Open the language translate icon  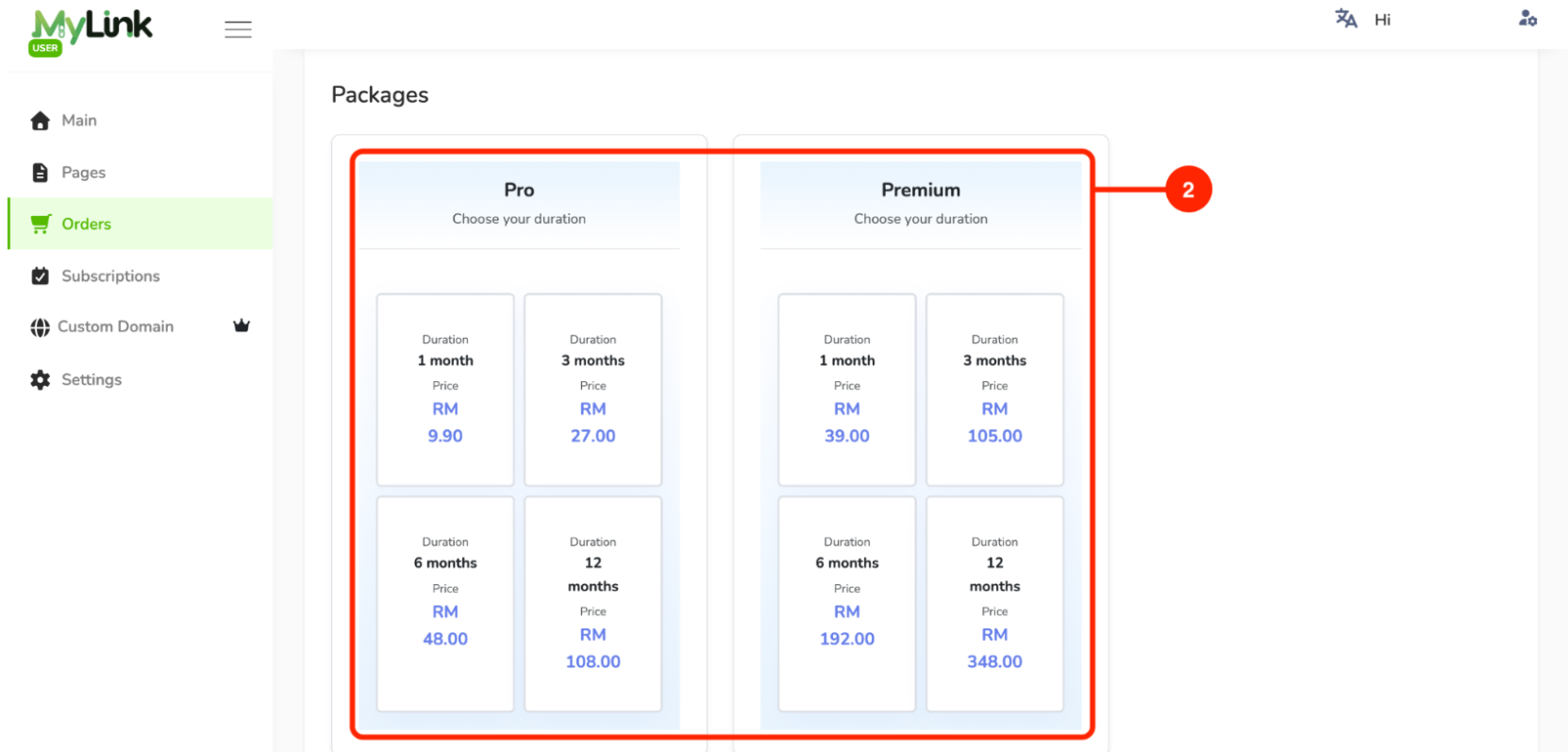click(1345, 19)
